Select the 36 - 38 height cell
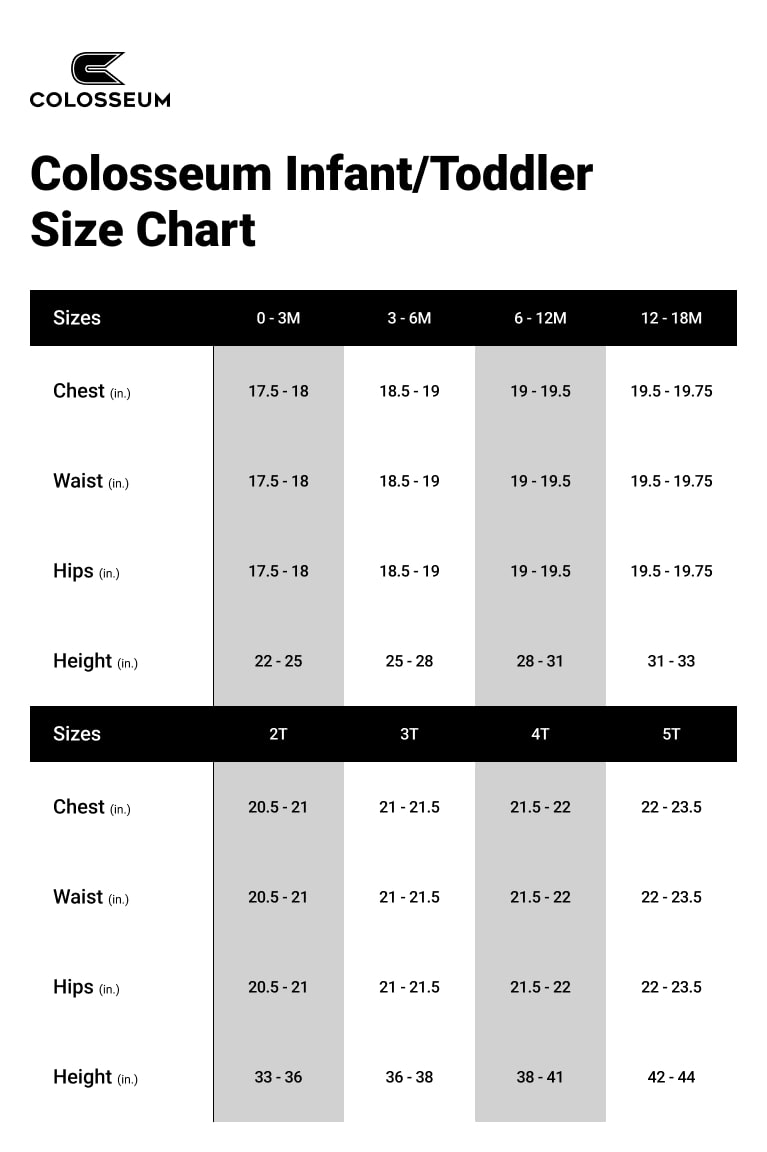This screenshot has width=767, height=1152. pos(409,1077)
